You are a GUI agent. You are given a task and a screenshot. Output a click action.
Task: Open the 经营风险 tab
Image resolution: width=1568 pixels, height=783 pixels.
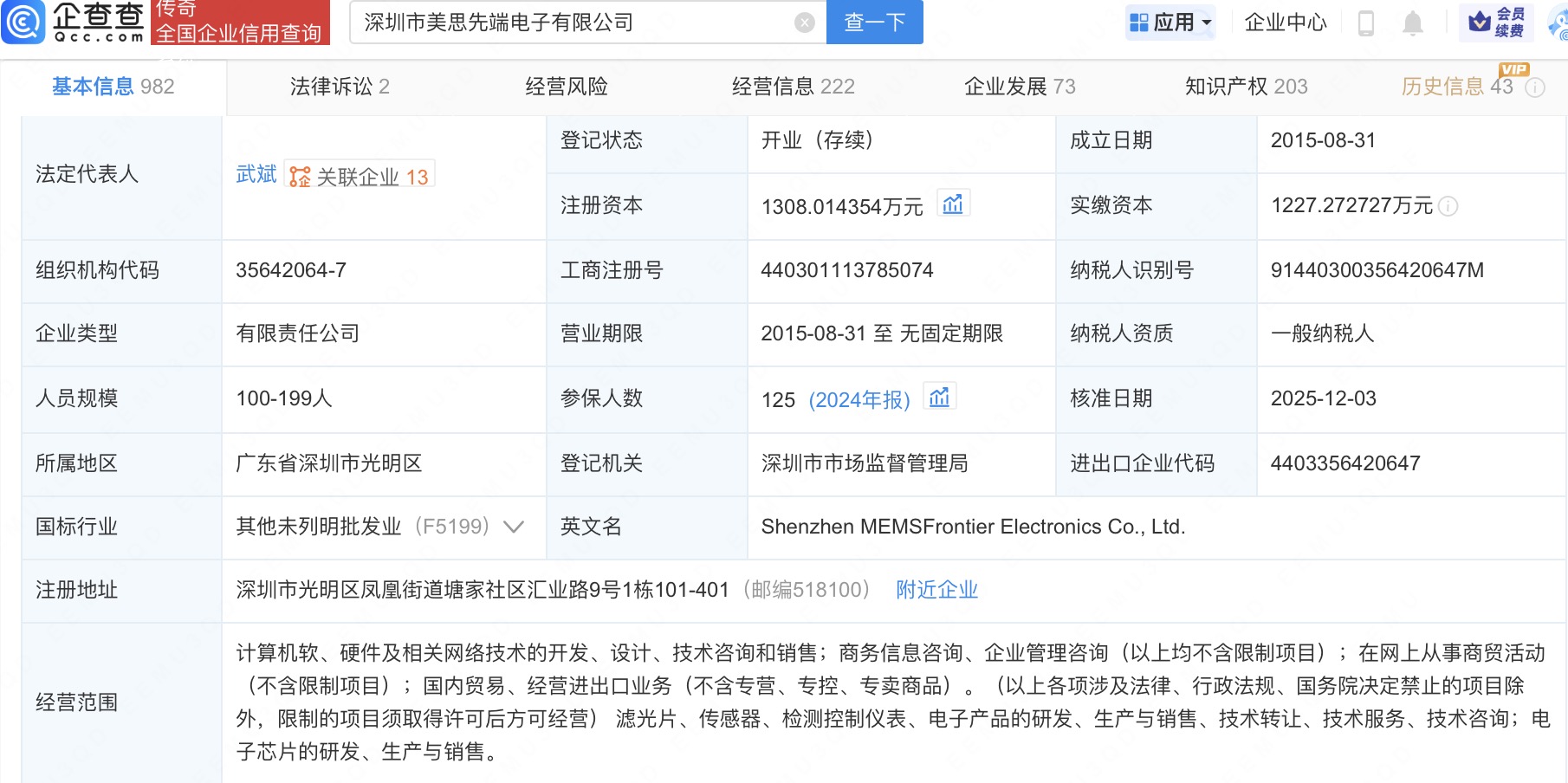(x=567, y=87)
